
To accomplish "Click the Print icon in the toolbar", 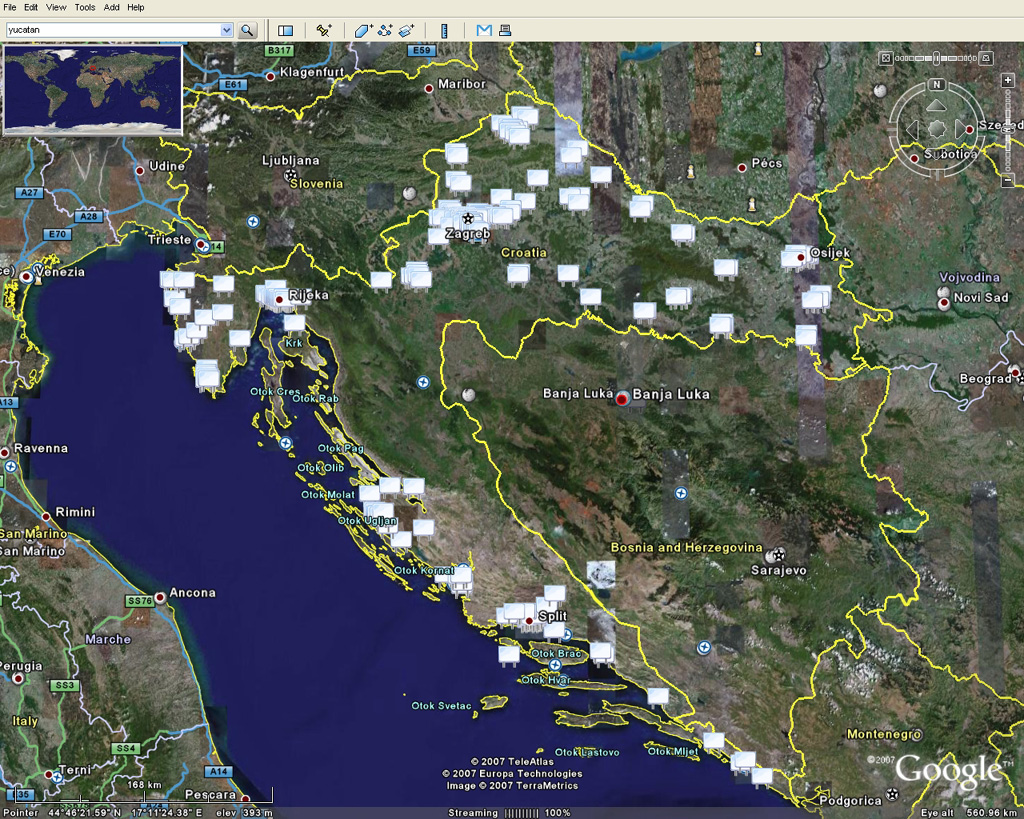I will (x=505, y=30).
